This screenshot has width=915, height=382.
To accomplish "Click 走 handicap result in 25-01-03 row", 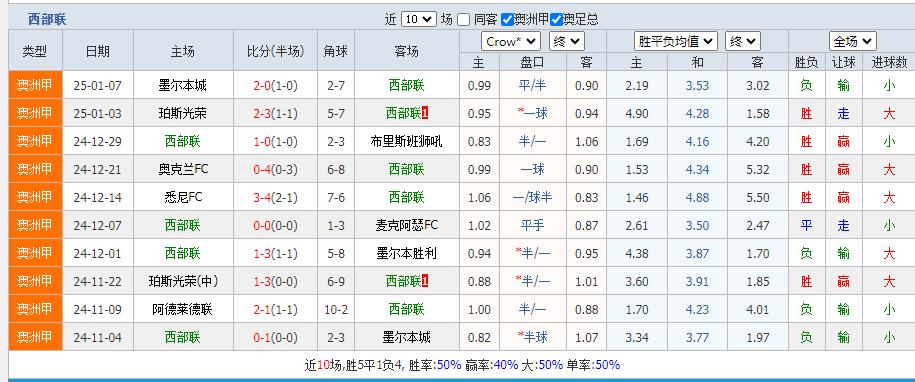I will pyautogui.click(x=843, y=114).
